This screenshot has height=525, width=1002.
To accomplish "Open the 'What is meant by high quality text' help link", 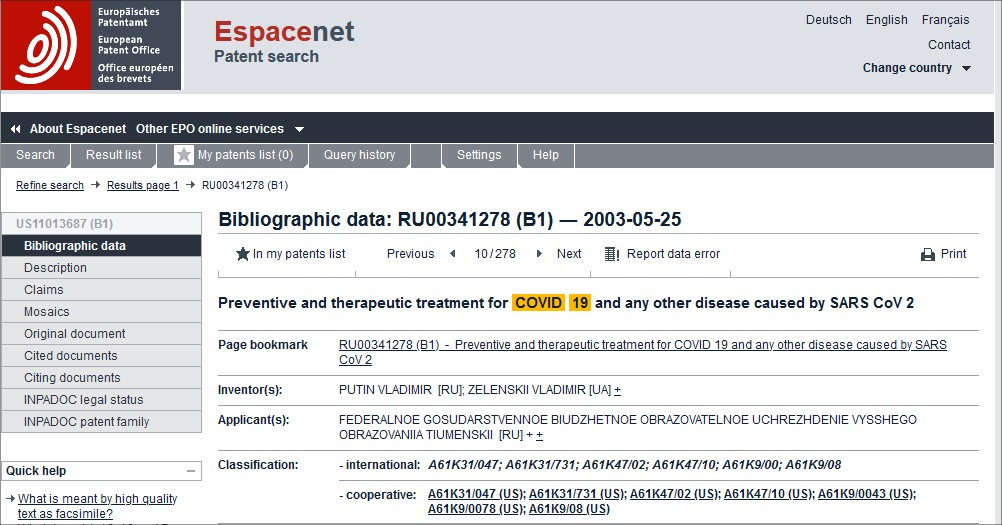I will [x=97, y=506].
